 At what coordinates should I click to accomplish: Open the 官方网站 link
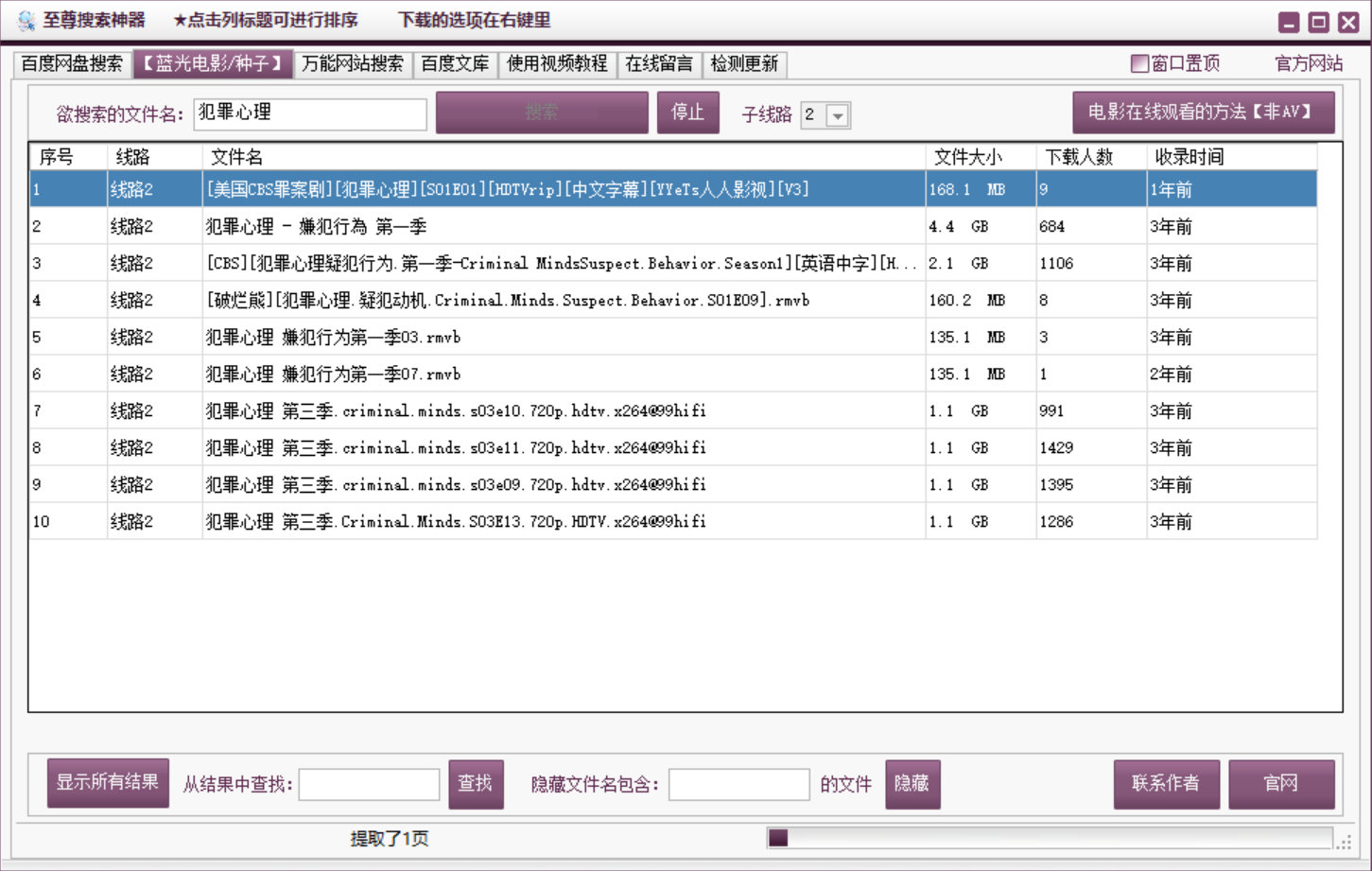[x=1308, y=63]
